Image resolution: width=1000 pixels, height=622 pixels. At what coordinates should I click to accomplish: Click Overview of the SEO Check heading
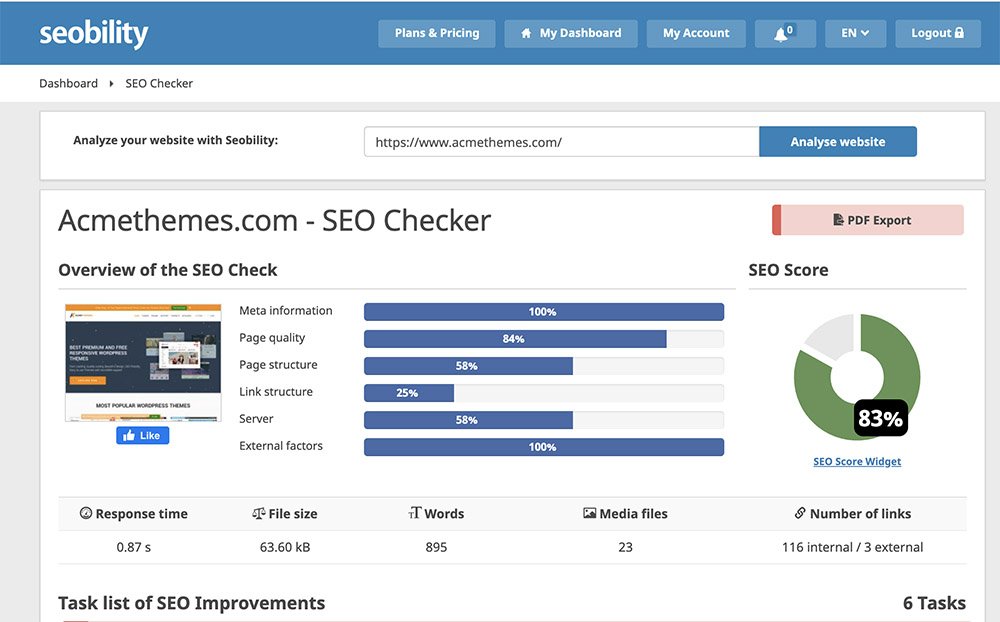168,270
